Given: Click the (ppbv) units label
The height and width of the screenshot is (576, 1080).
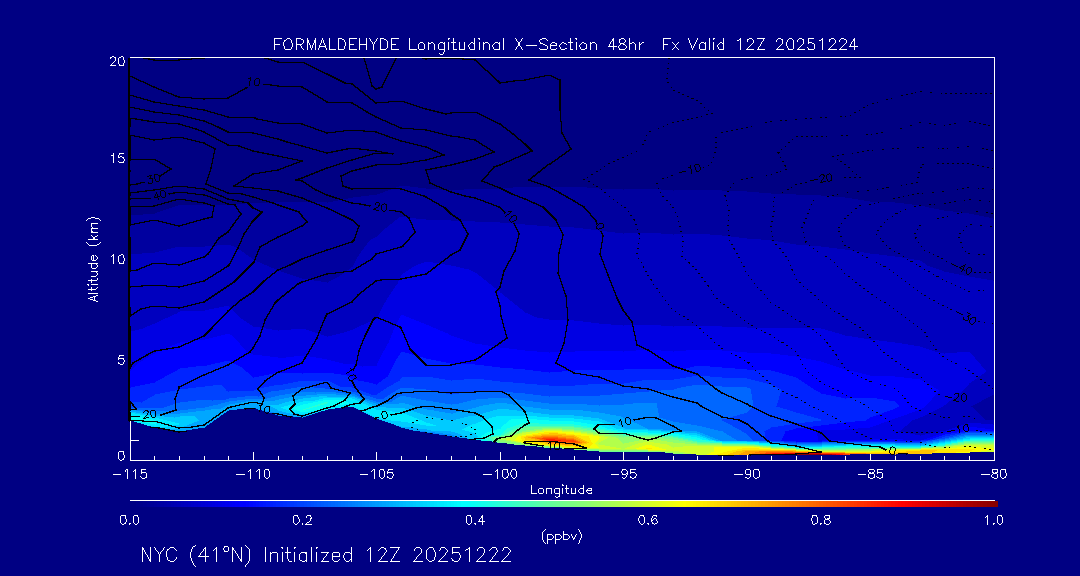Looking at the screenshot, I should 561,536.
